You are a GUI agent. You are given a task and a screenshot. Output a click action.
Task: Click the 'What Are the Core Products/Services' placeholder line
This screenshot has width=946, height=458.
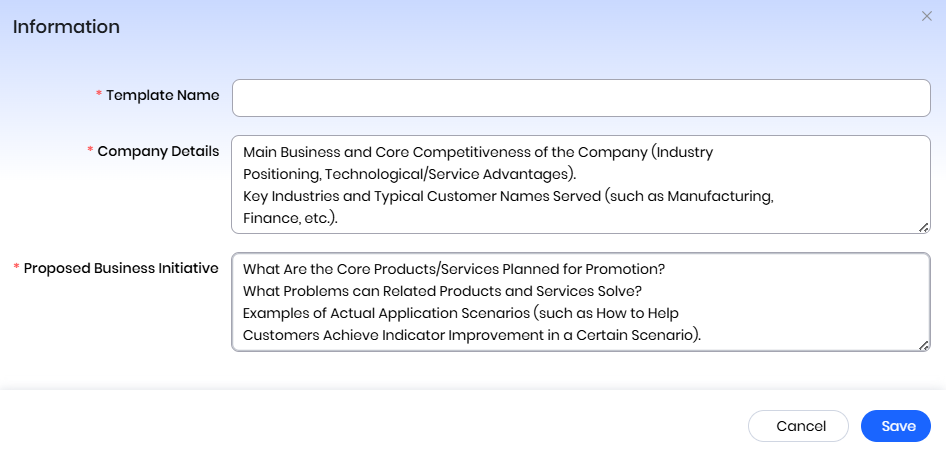pos(454,269)
